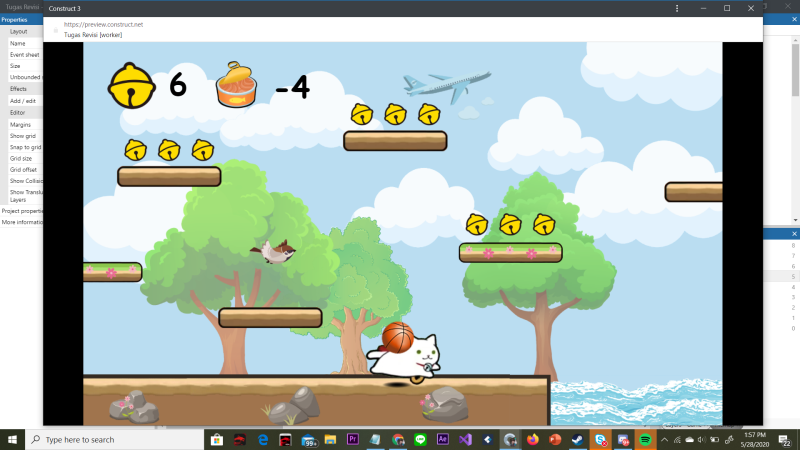Launch Adobe After Effects from taskbar
This screenshot has height=450, width=800.
coord(442,439)
